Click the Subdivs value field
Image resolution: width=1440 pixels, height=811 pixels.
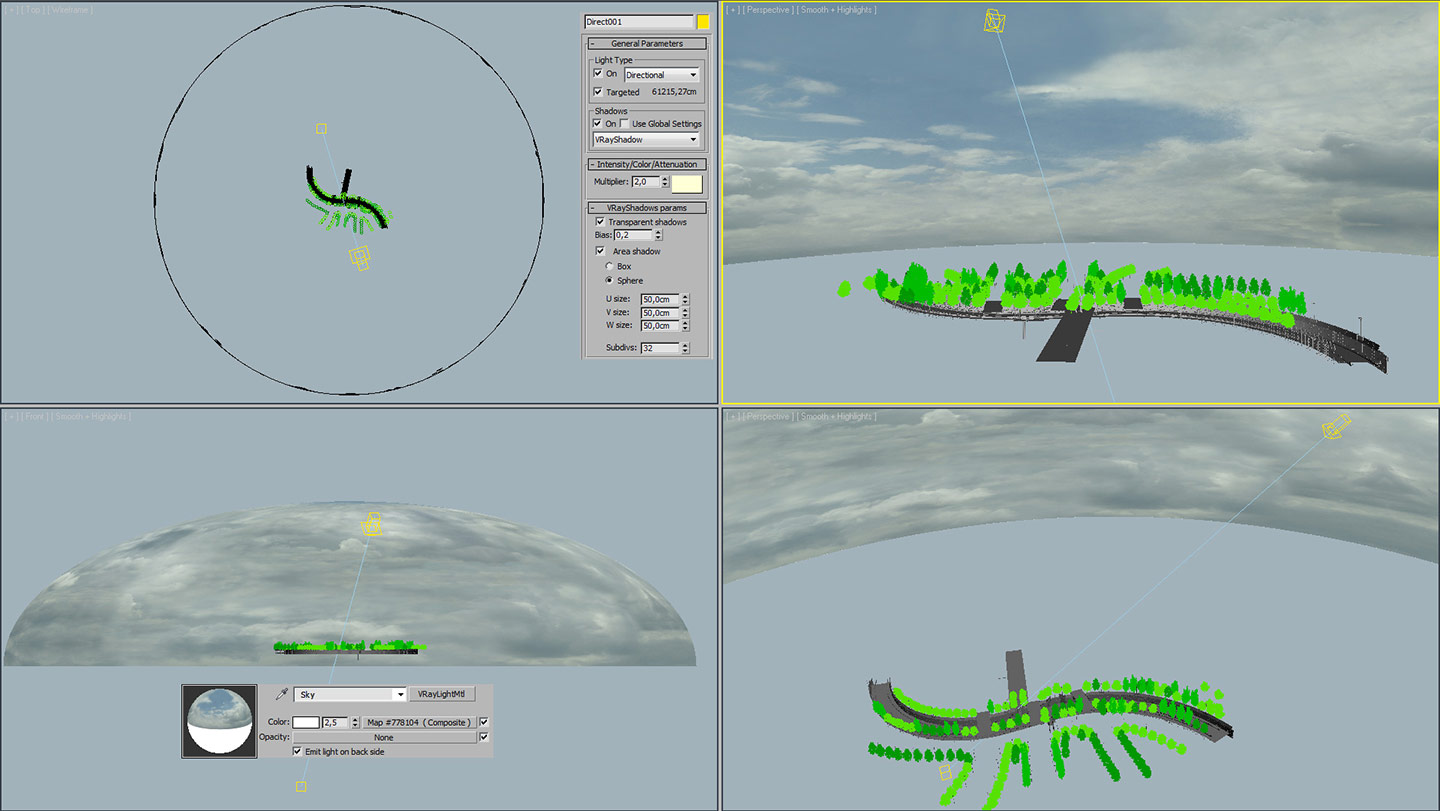click(x=660, y=348)
